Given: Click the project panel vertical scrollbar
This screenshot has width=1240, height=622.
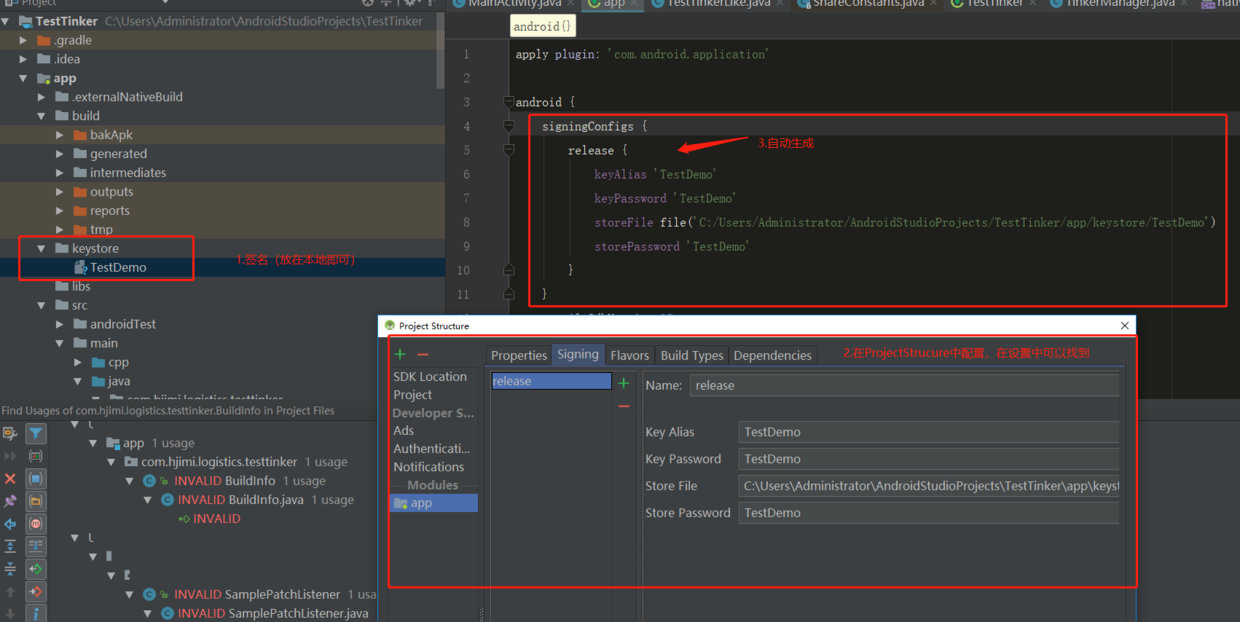Looking at the screenshot, I should (x=440, y=50).
